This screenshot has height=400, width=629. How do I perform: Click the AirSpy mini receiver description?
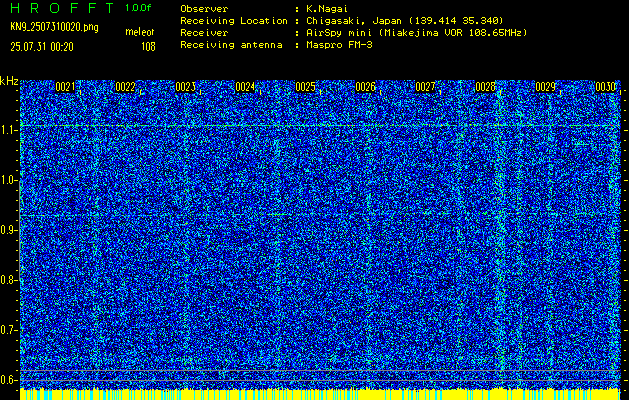pyautogui.click(x=417, y=33)
